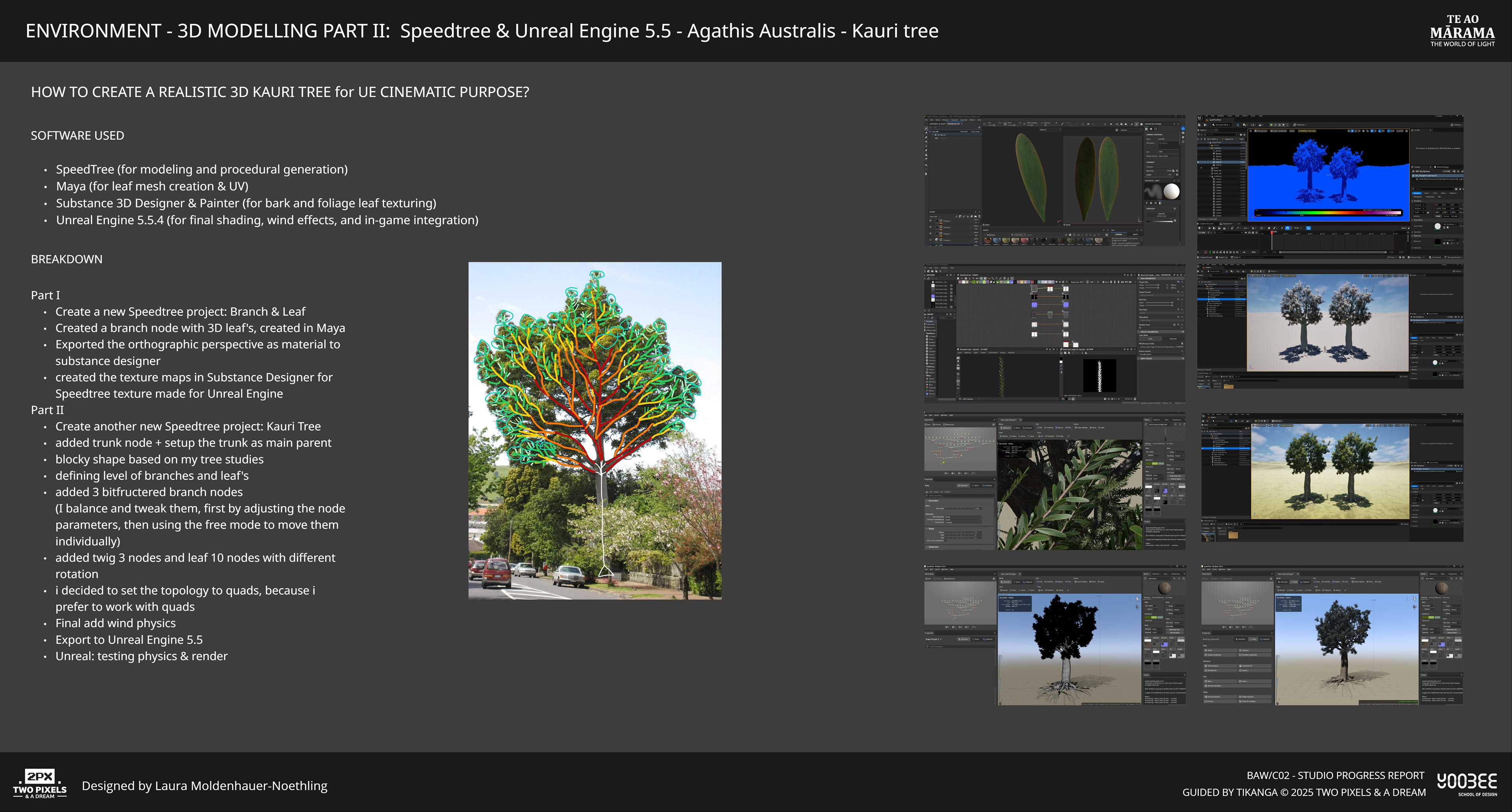Click the Unreal Engine logo in blue screenshot
Screen dimensions: 1512x812
point(1200,118)
